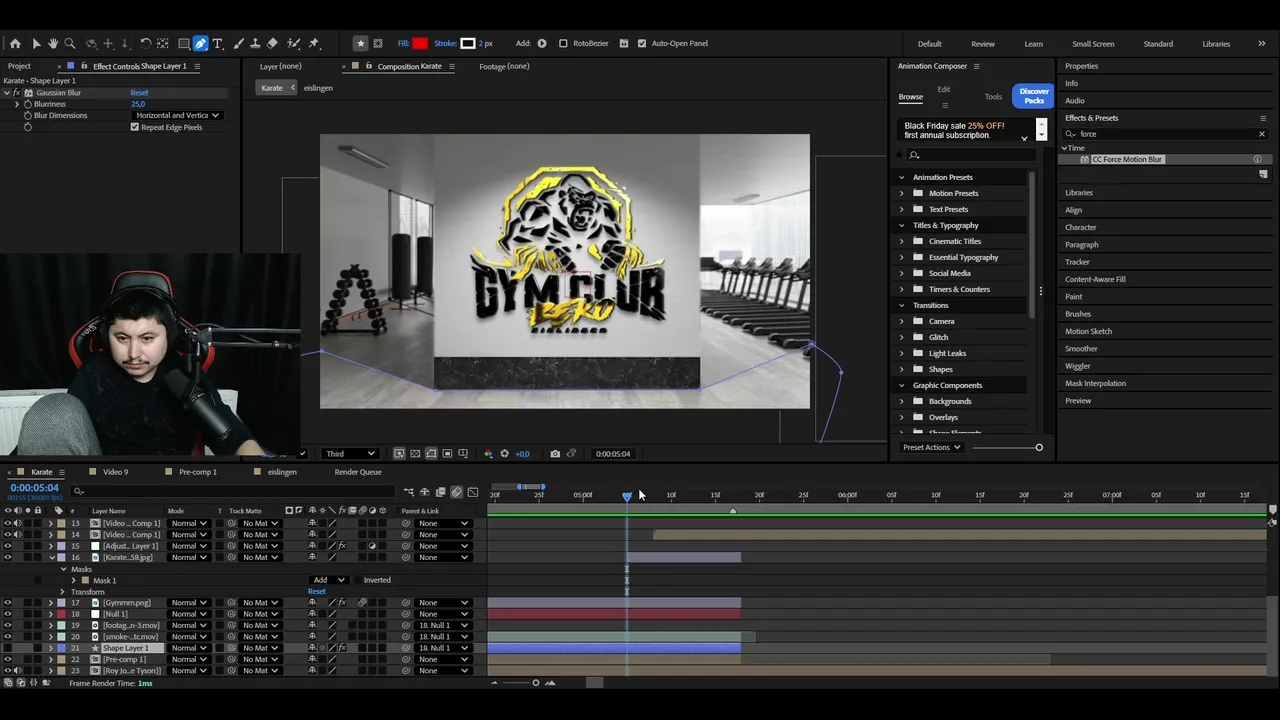Hide layer 17 Gymmm.png eye icon

8,603
